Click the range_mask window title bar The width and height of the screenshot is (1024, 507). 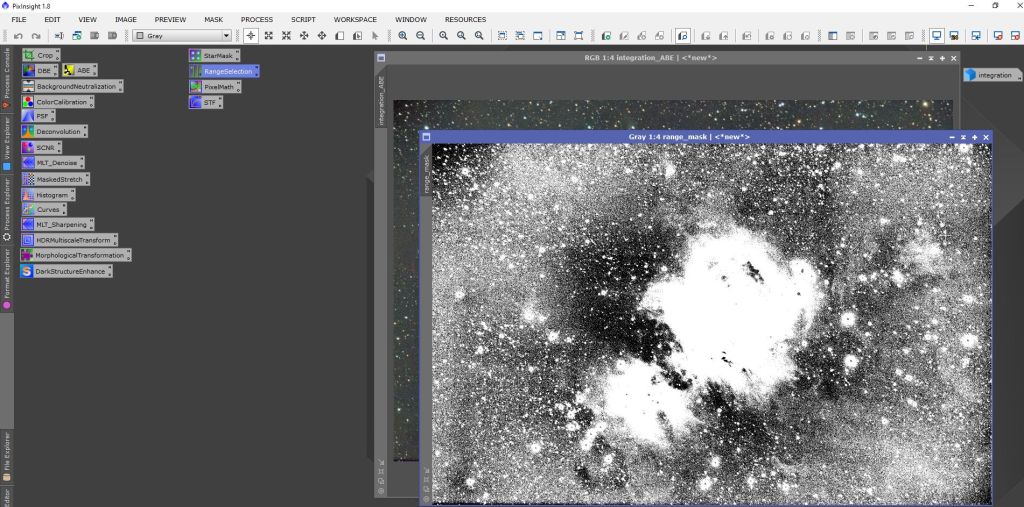[x=688, y=137]
